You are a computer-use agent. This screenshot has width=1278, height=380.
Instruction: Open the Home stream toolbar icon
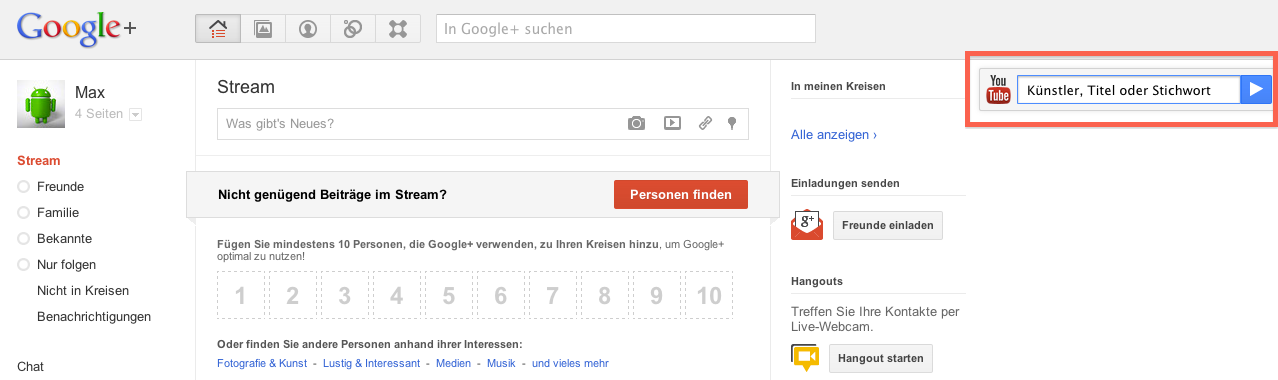[217, 29]
